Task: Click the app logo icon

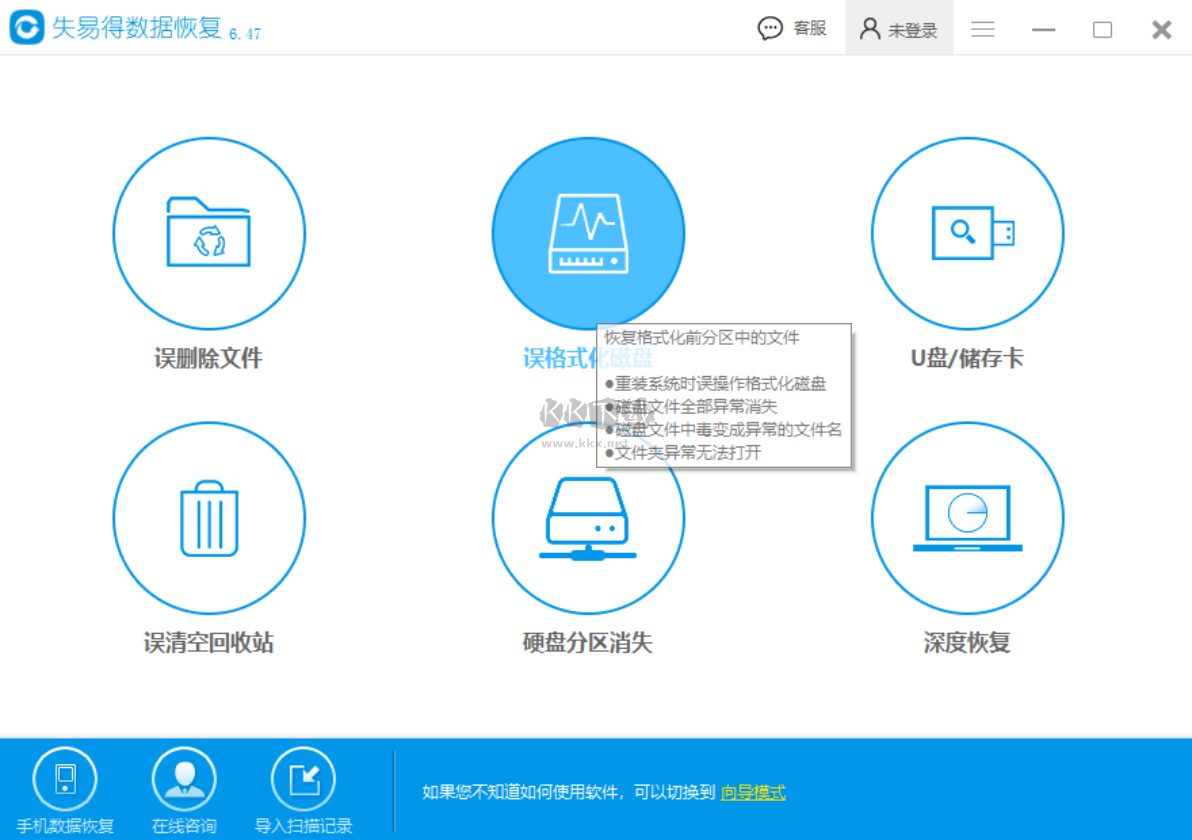Action: [x=27, y=27]
